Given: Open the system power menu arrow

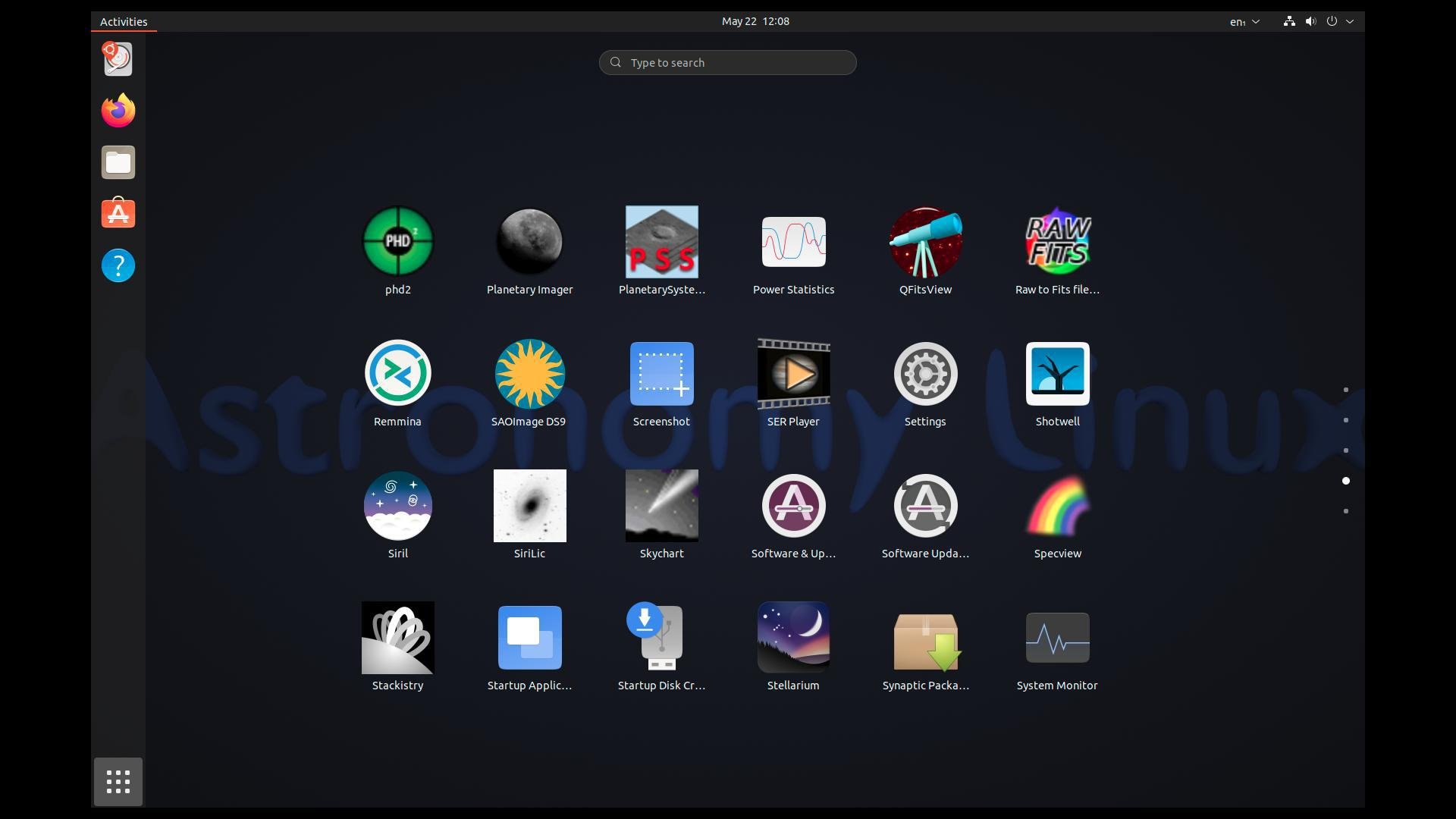Looking at the screenshot, I should coord(1350,21).
